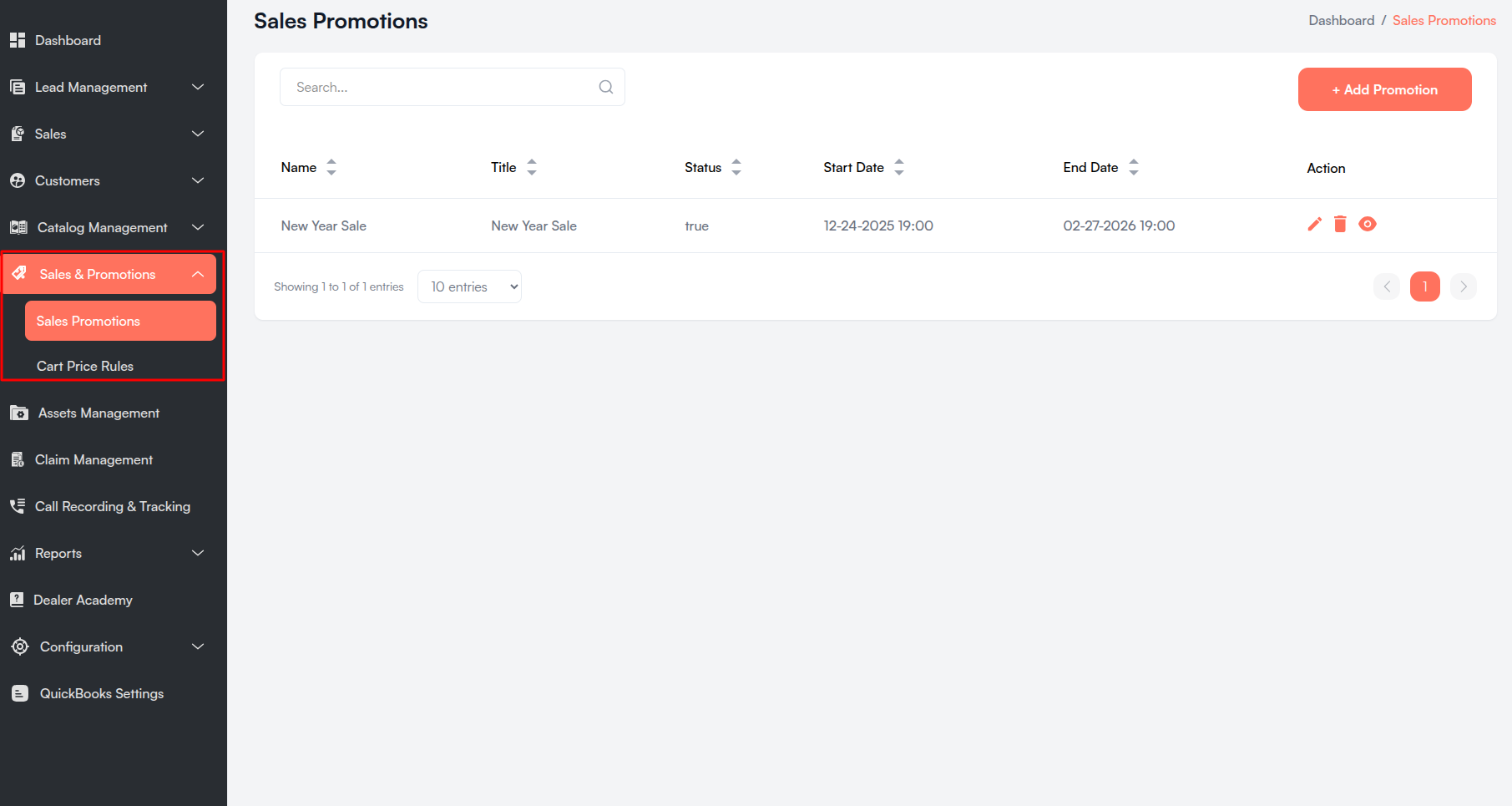Image resolution: width=1512 pixels, height=806 pixels.
Task: Expand the Catalog Management chevron
Action: [198, 227]
